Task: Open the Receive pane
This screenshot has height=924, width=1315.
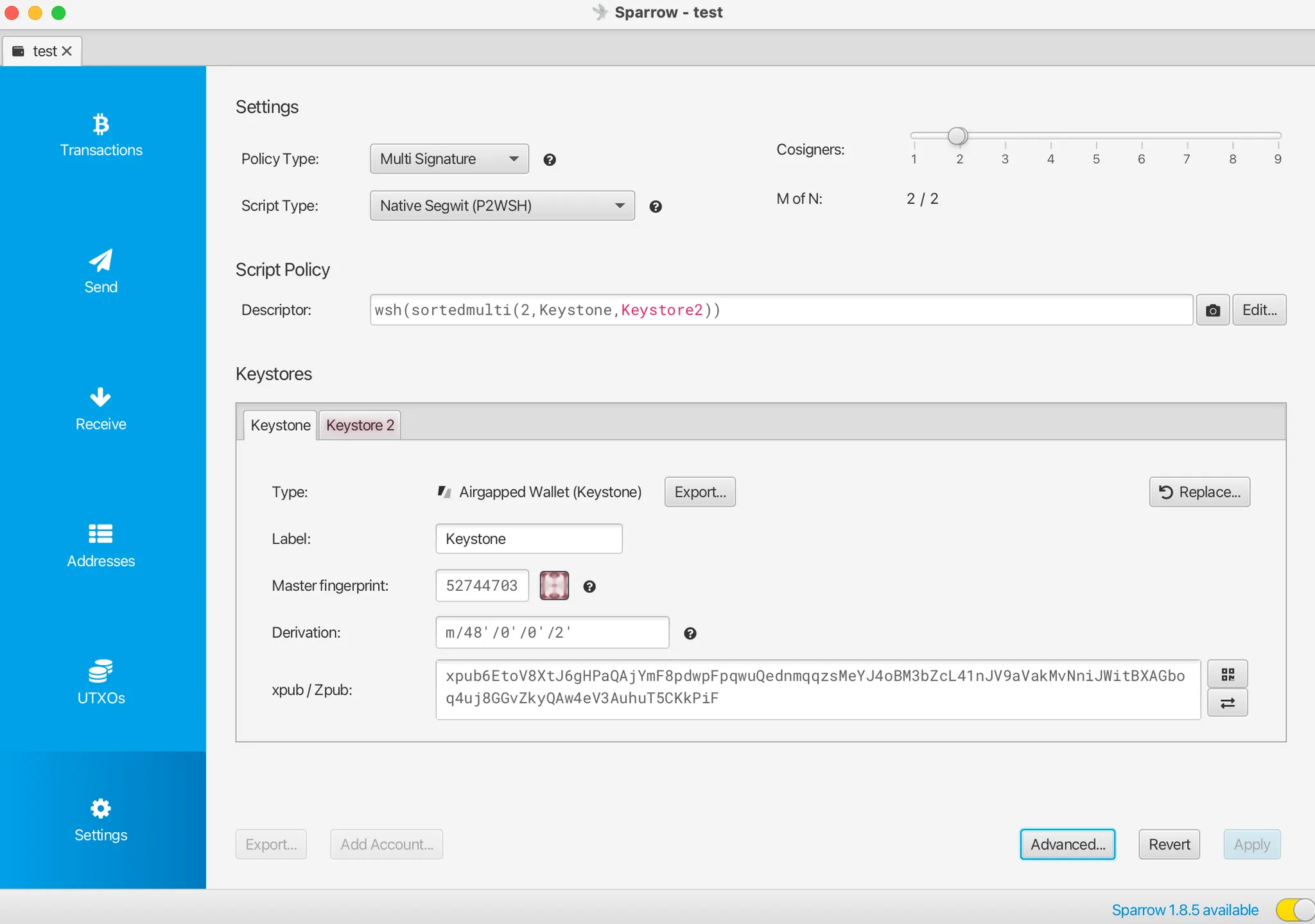Action: click(x=101, y=409)
